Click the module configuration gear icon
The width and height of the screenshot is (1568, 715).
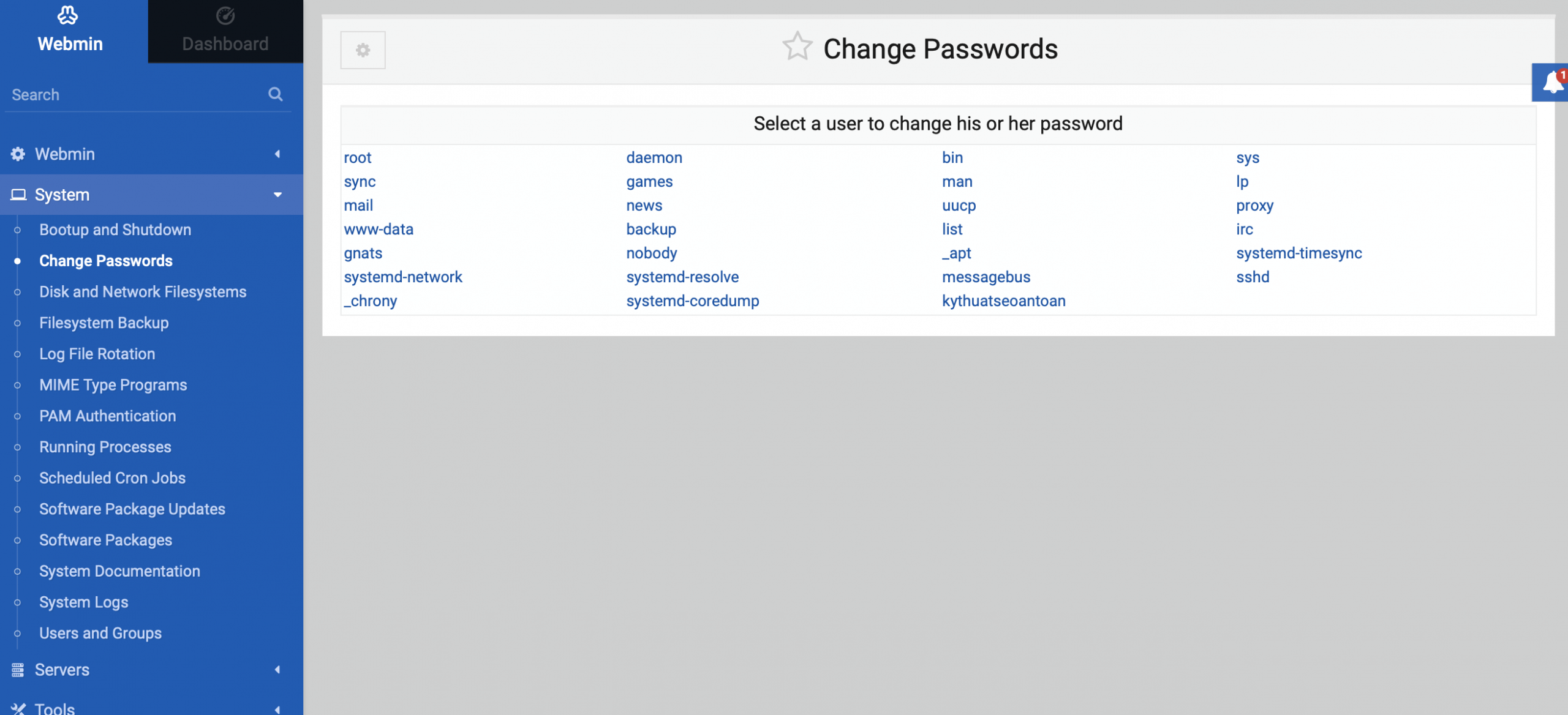click(363, 50)
